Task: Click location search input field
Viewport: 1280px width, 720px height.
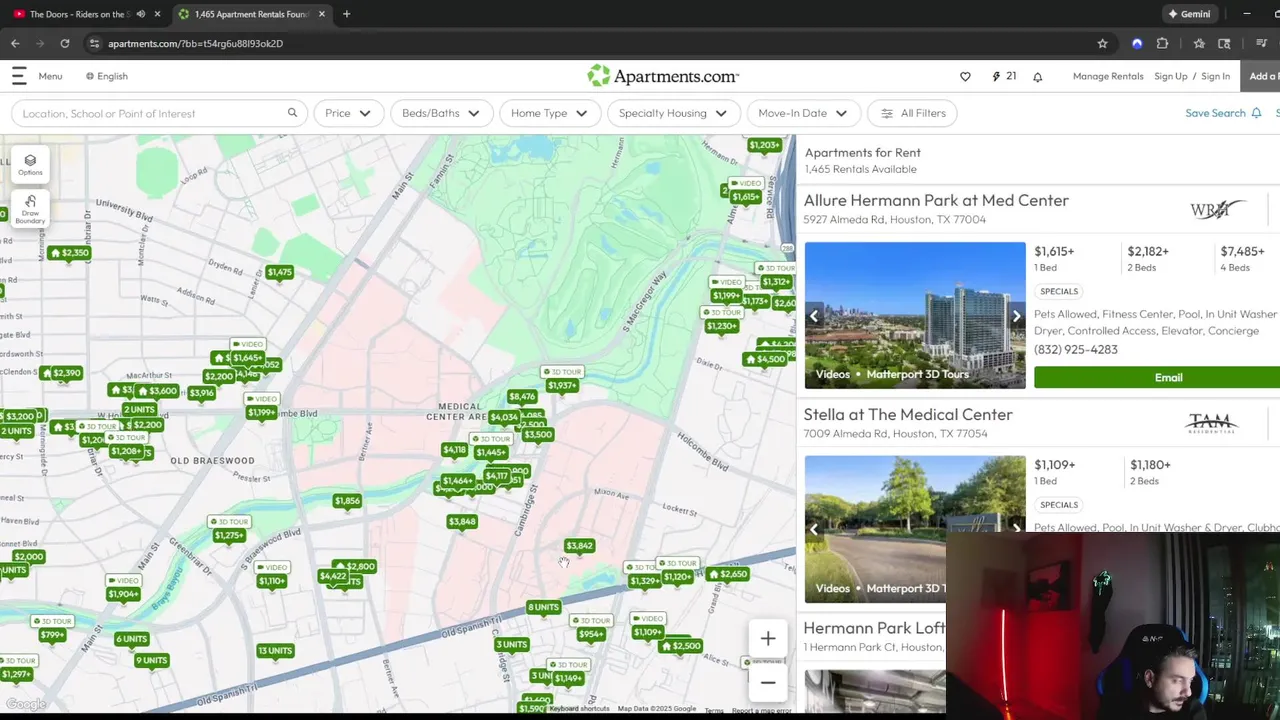Action: pyautogui.click(x=150, y=113)
